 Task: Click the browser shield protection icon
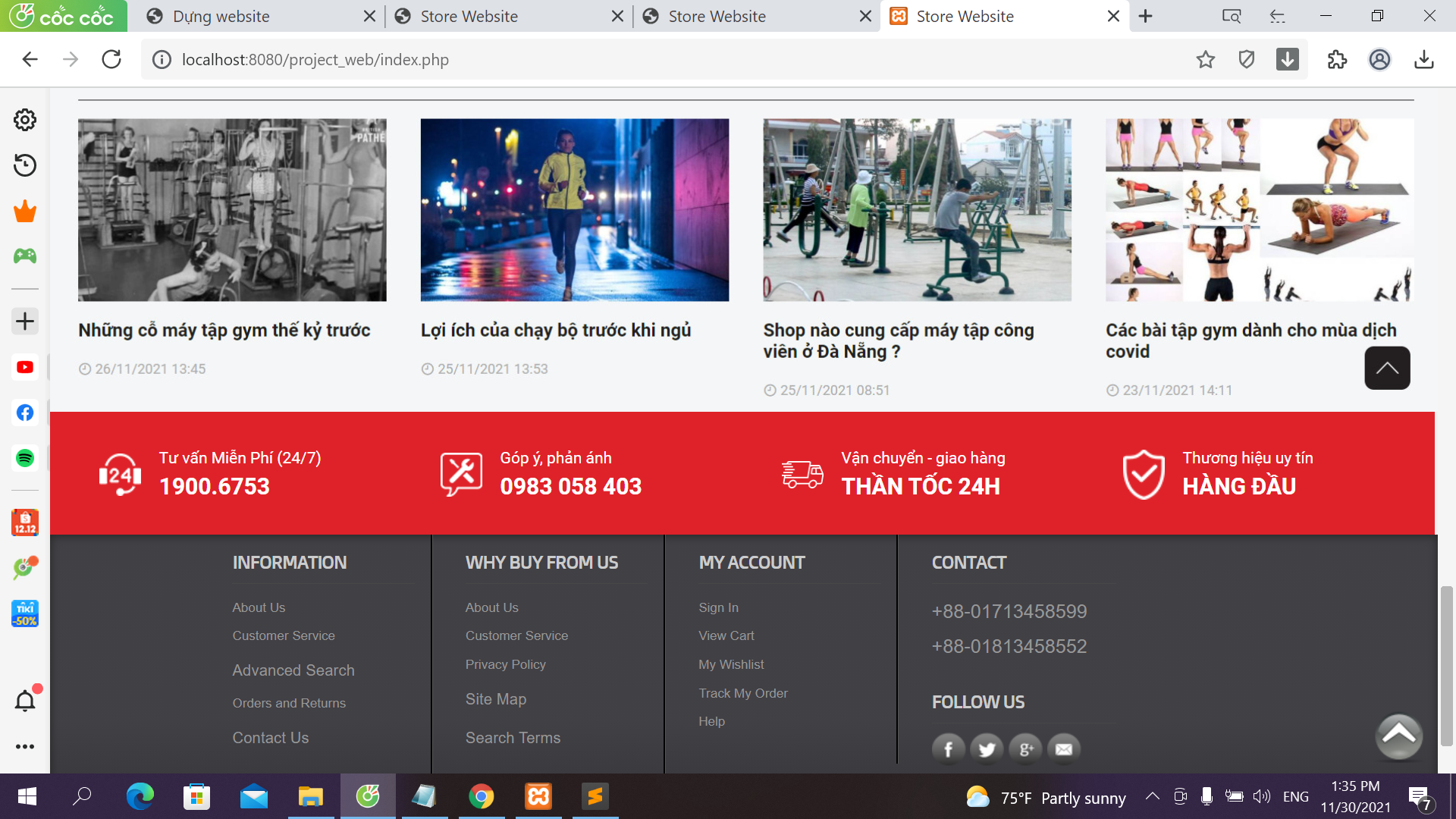(1246, 59)
